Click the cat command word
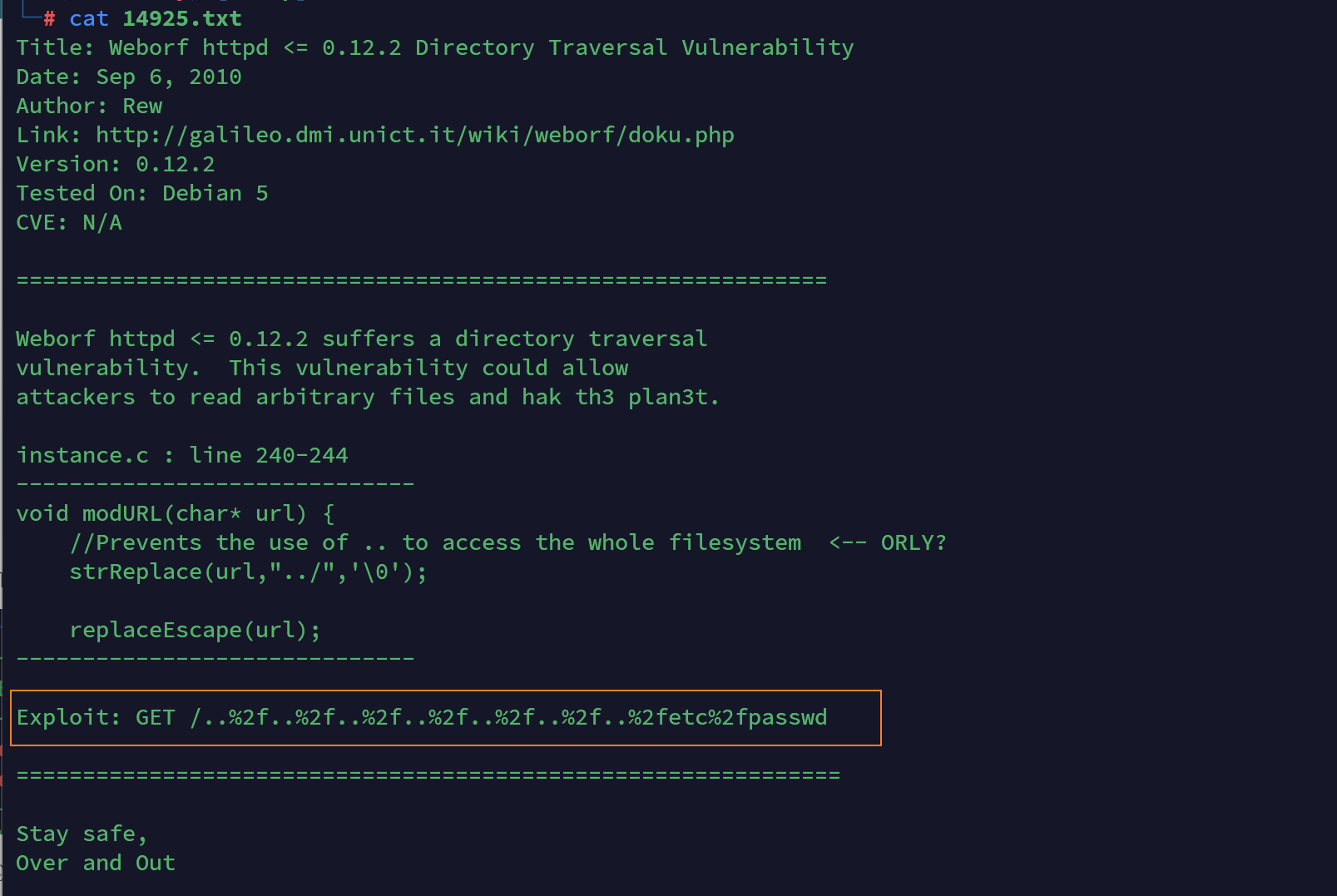Screen dimensions: 1337x896 [89, 18]
